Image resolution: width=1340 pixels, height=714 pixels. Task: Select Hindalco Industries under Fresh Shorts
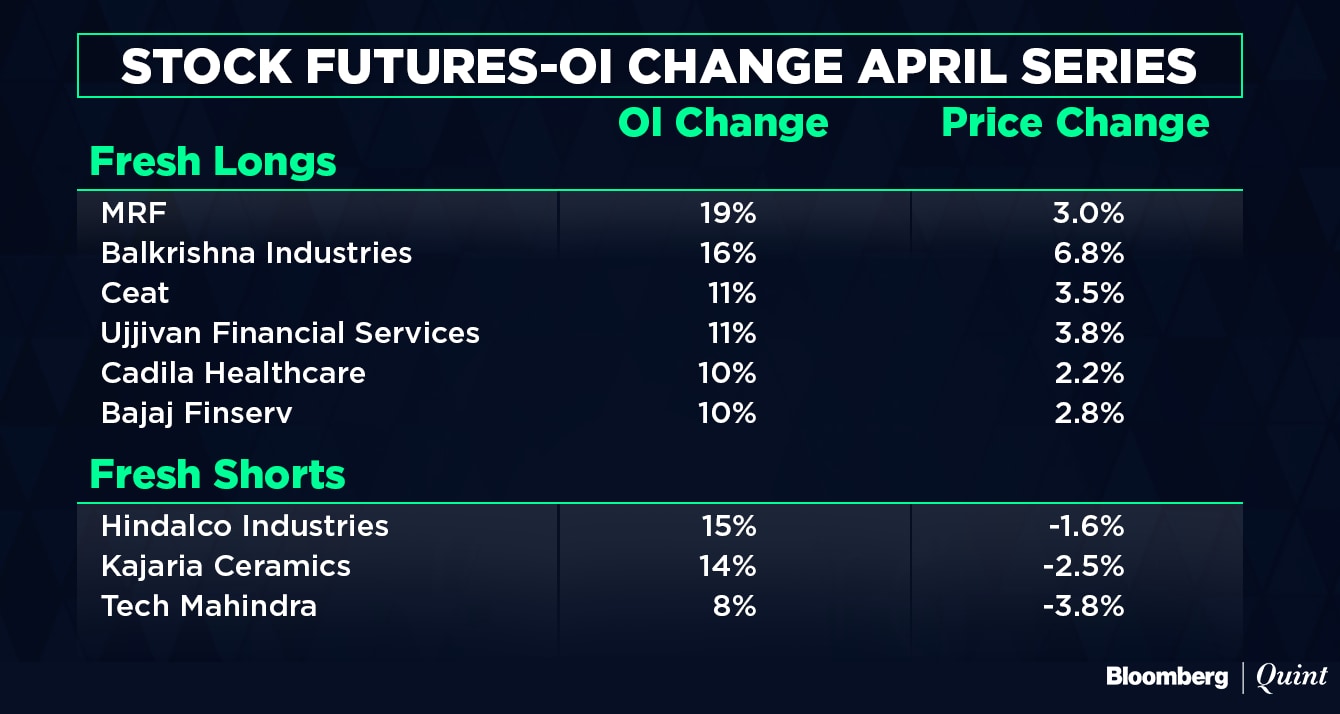(x=245, y=526)
